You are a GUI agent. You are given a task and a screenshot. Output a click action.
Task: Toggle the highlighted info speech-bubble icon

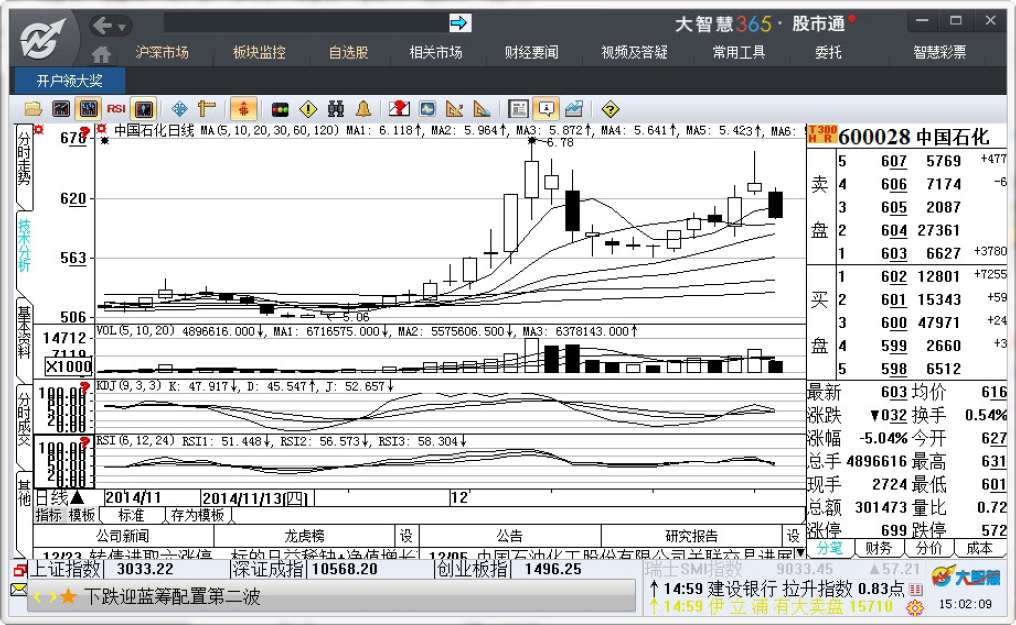tap(546, 109)
